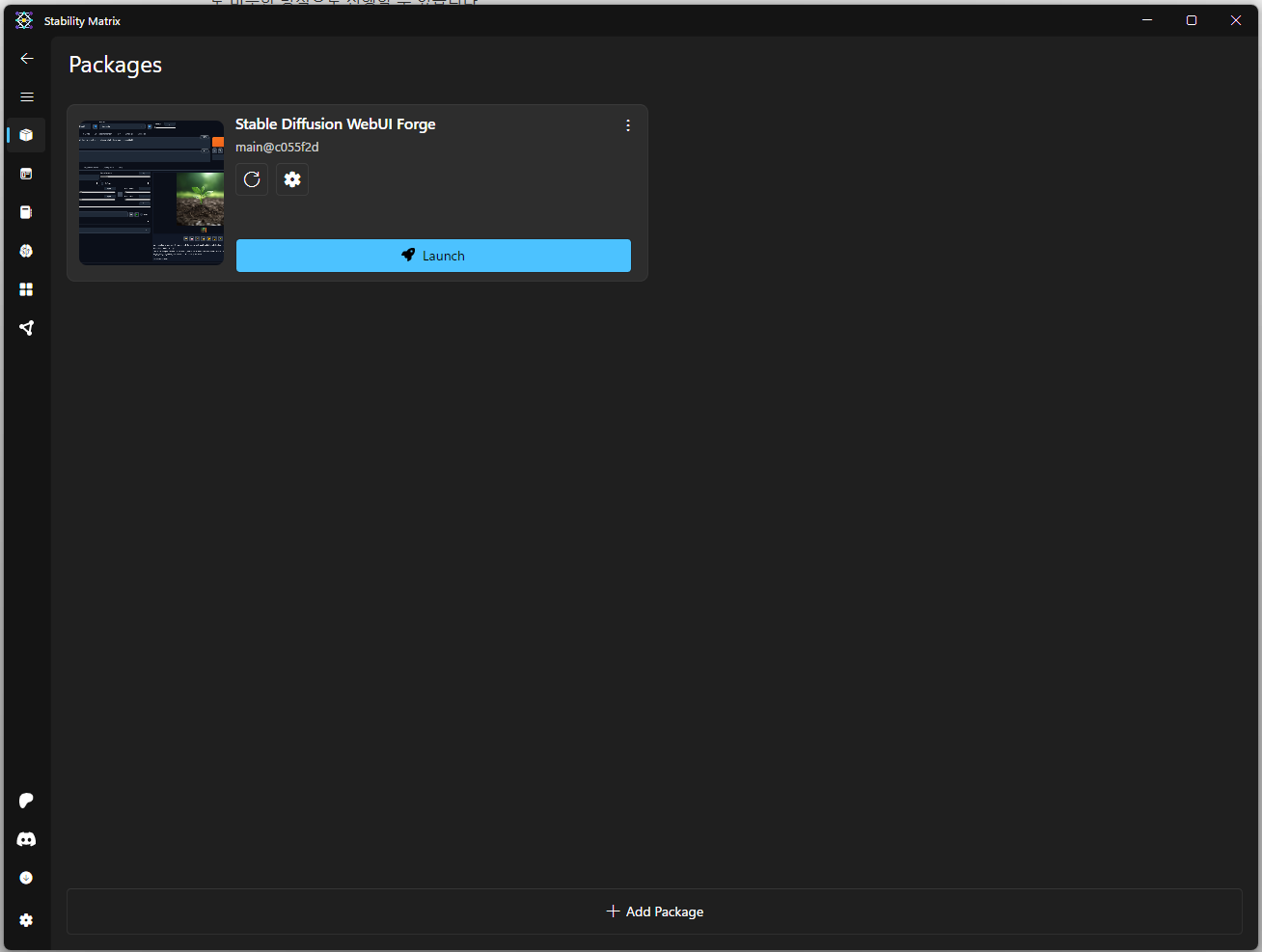The image size is (1262, 952).
Task: Click the main@c055f2d version text
Action: click(277, 148)
